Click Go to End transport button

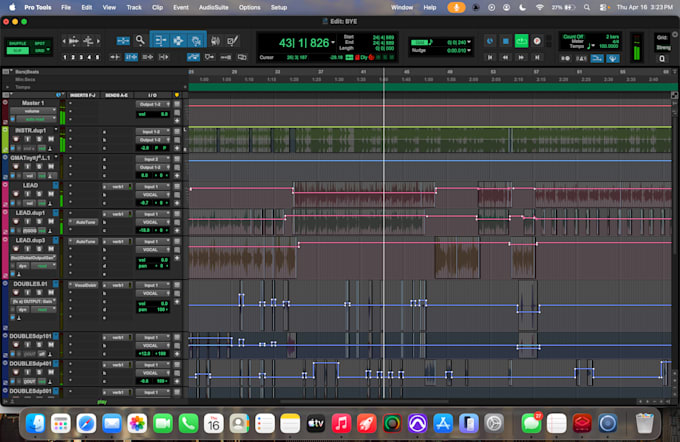(x=537, y=57)
